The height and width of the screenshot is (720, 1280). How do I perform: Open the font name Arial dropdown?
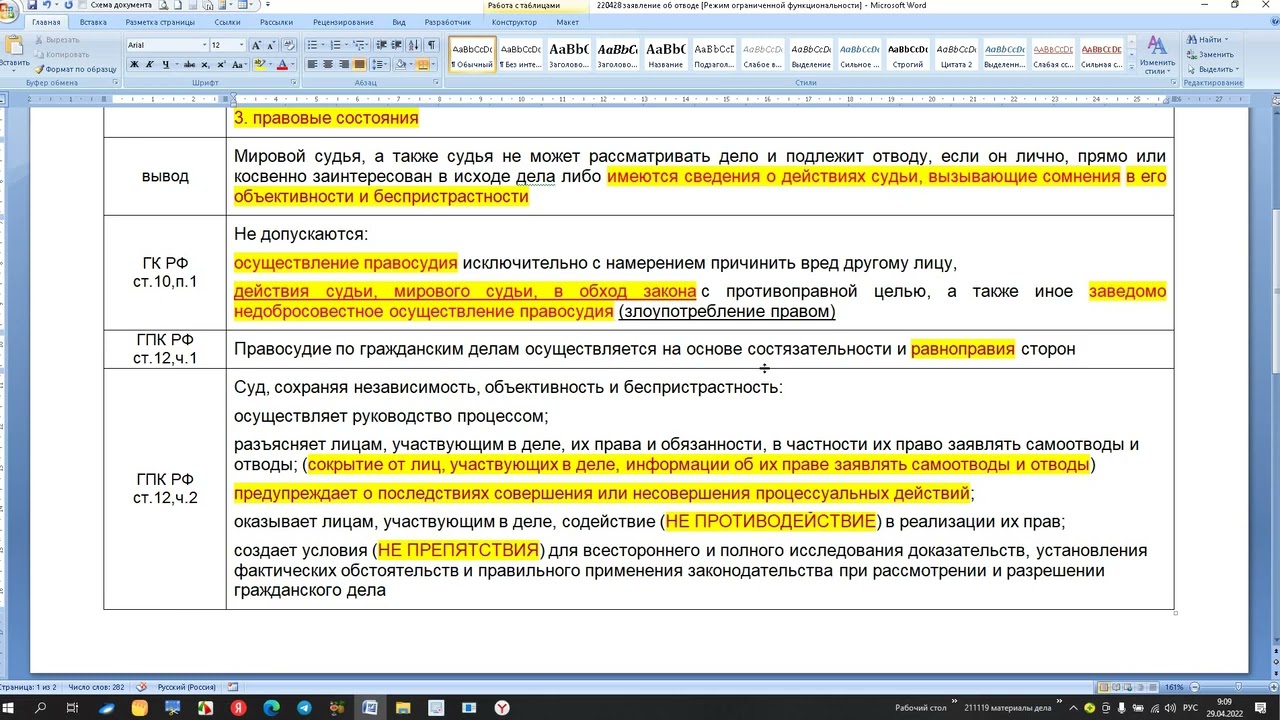tap(205, 45)
